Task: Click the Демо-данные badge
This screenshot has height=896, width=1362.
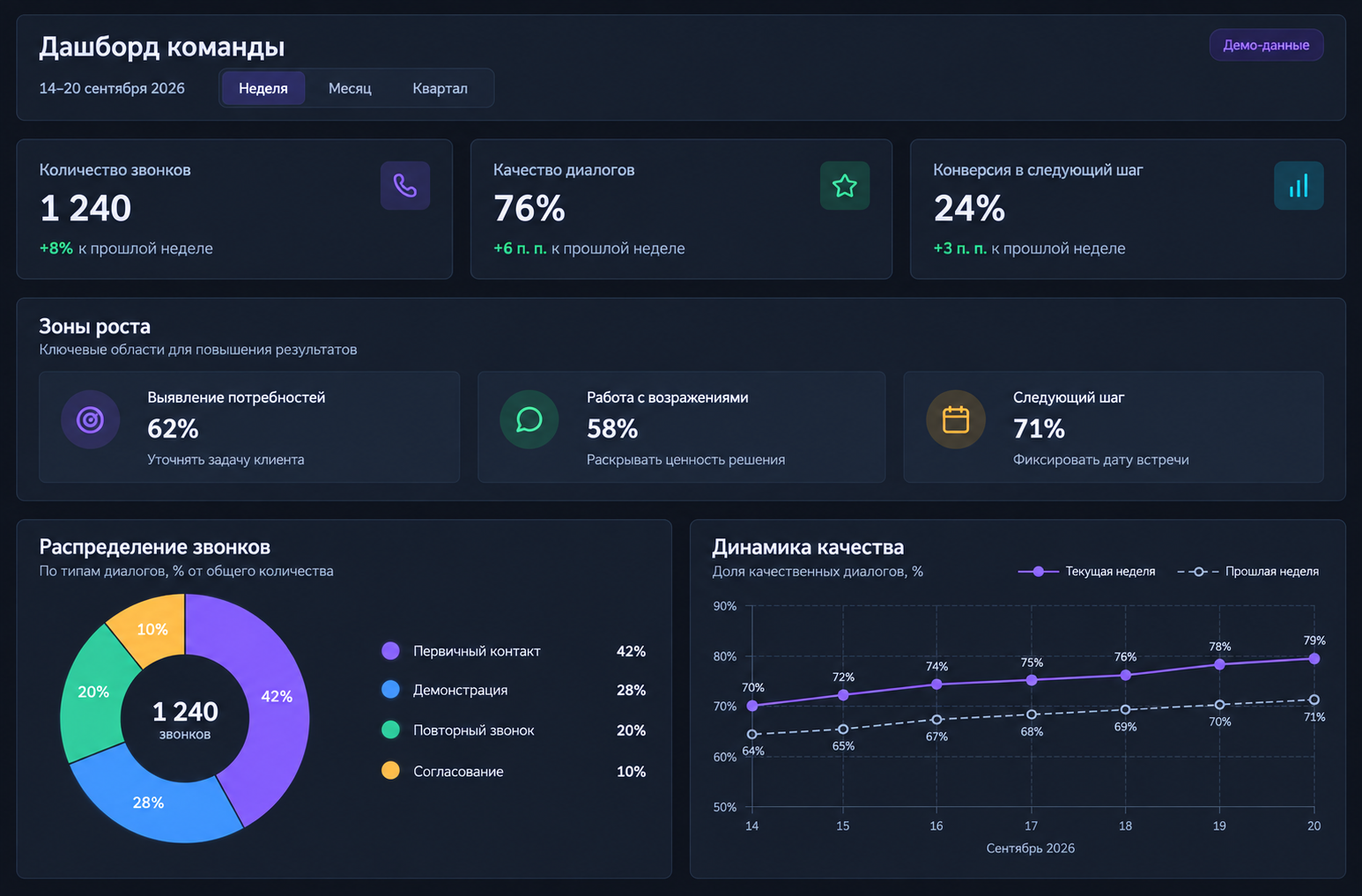Action: click(1266, 45)
